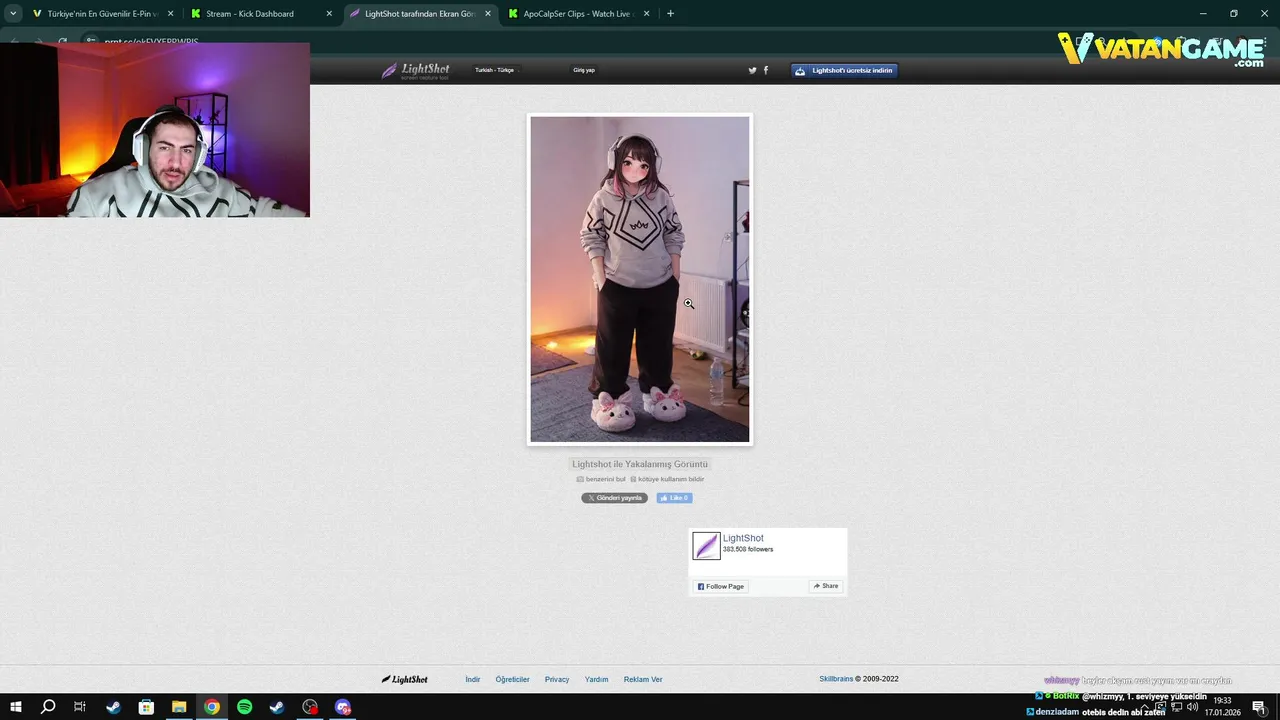Viewport: 1280px width, 720px height.
Task: Switch to Stream - Kick Dashboard tab
Action: [x=262, y=14]
